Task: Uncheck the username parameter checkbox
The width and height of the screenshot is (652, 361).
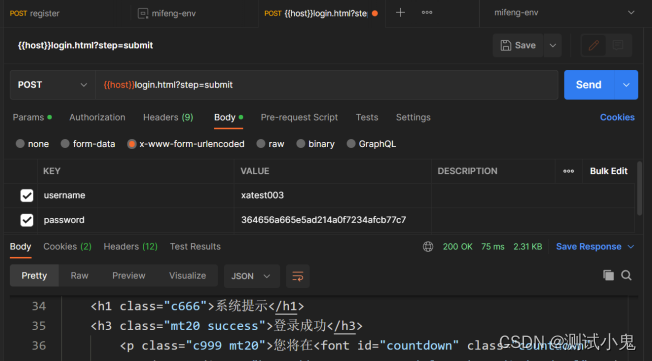Action: click(x=27, y=195)
